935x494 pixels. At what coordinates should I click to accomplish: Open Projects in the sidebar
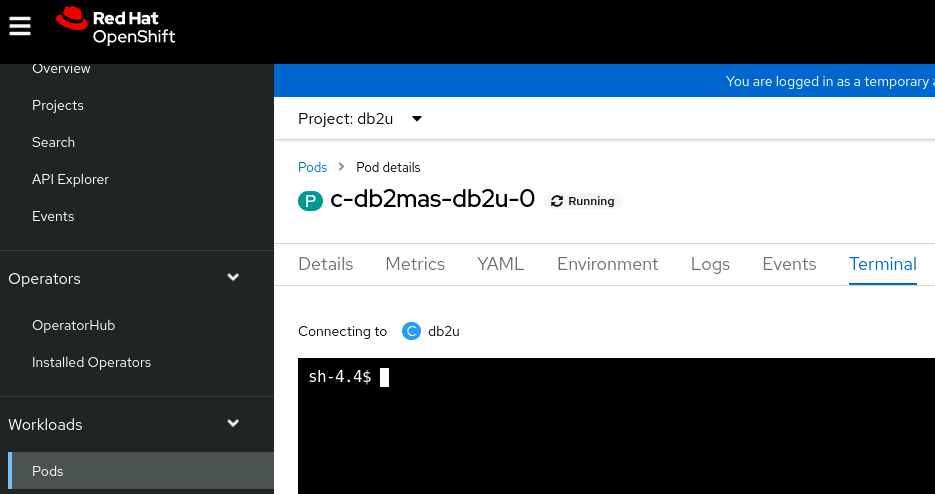pos(58,105)
